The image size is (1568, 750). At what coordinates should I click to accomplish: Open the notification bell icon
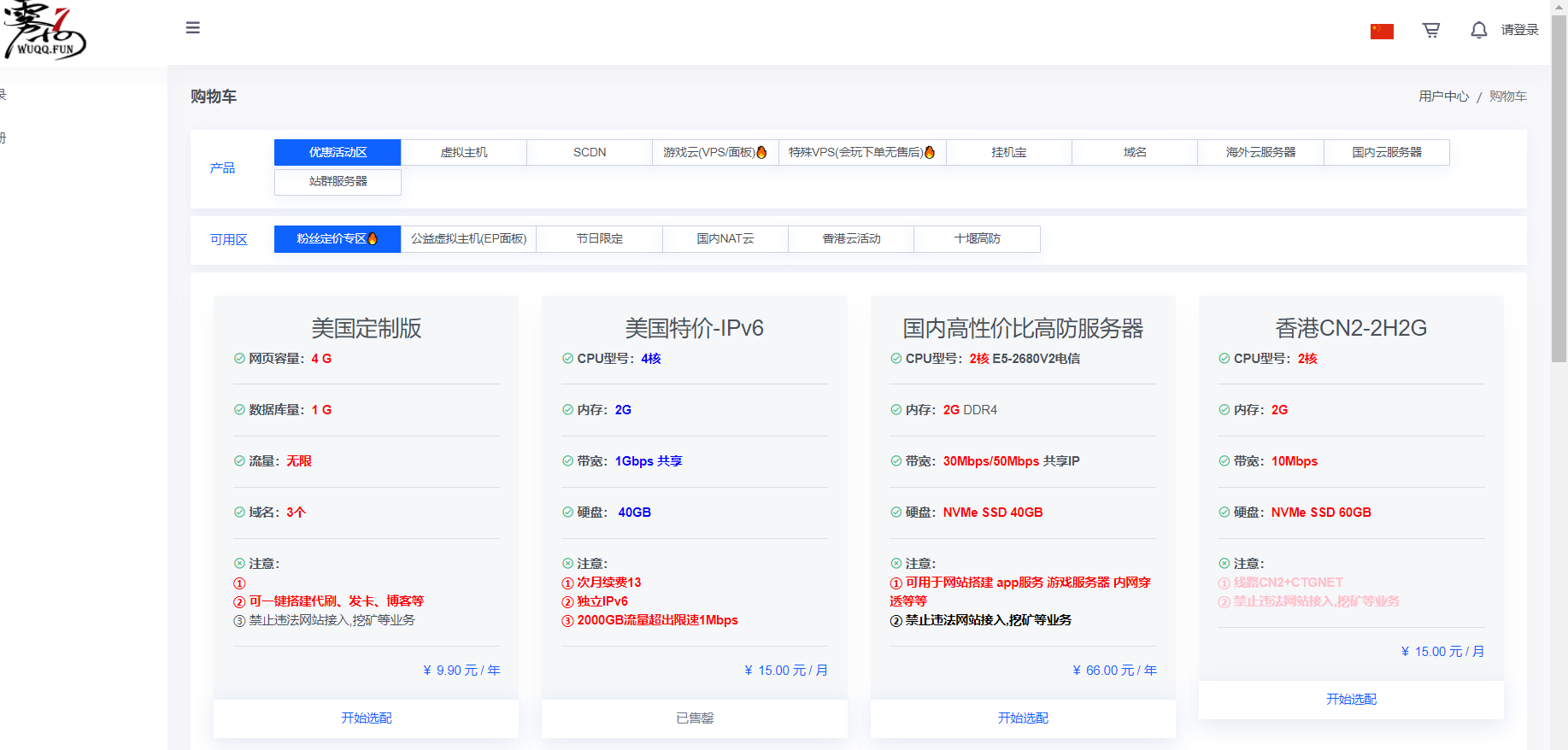(1478, 30)
